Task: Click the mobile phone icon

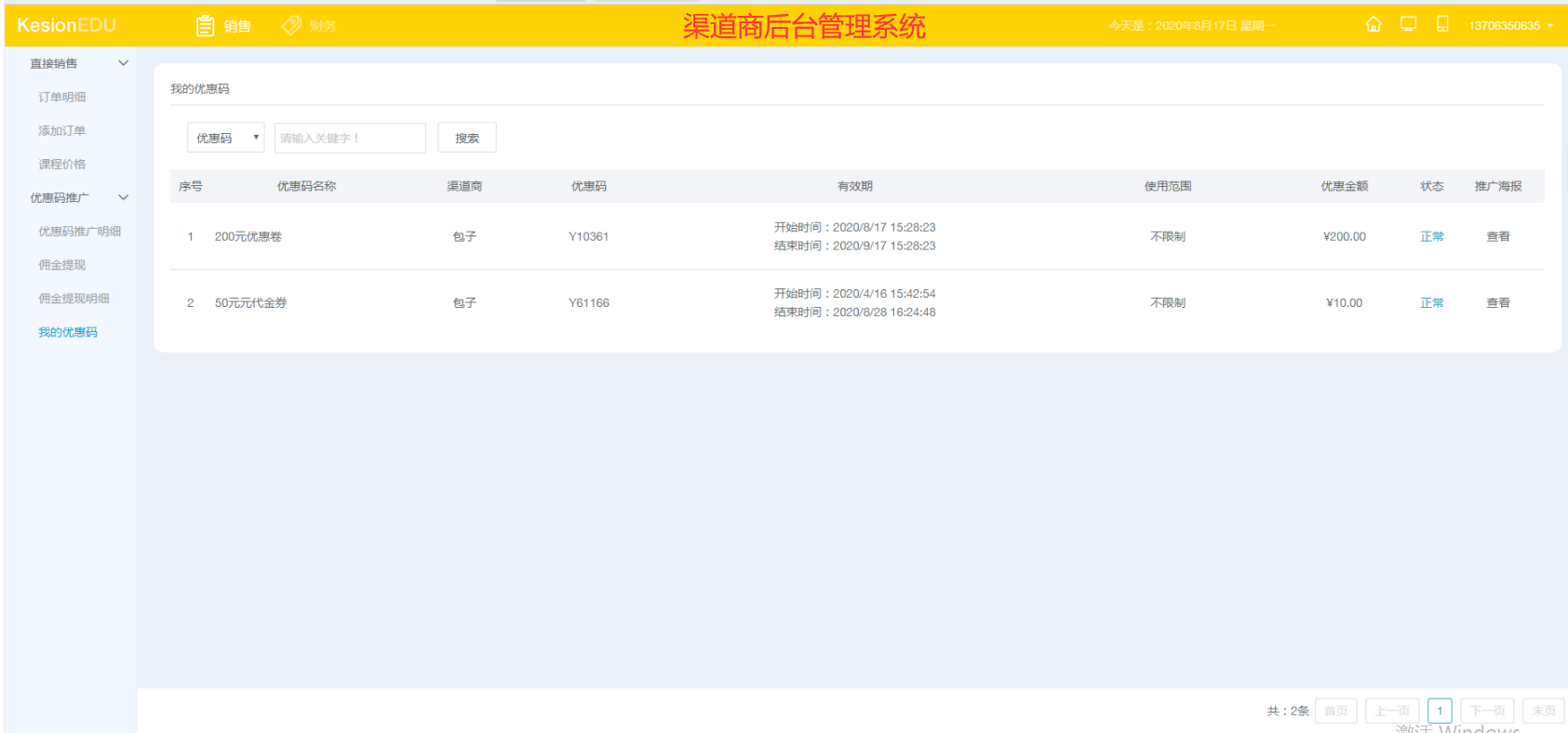Action: (1442, 24)
